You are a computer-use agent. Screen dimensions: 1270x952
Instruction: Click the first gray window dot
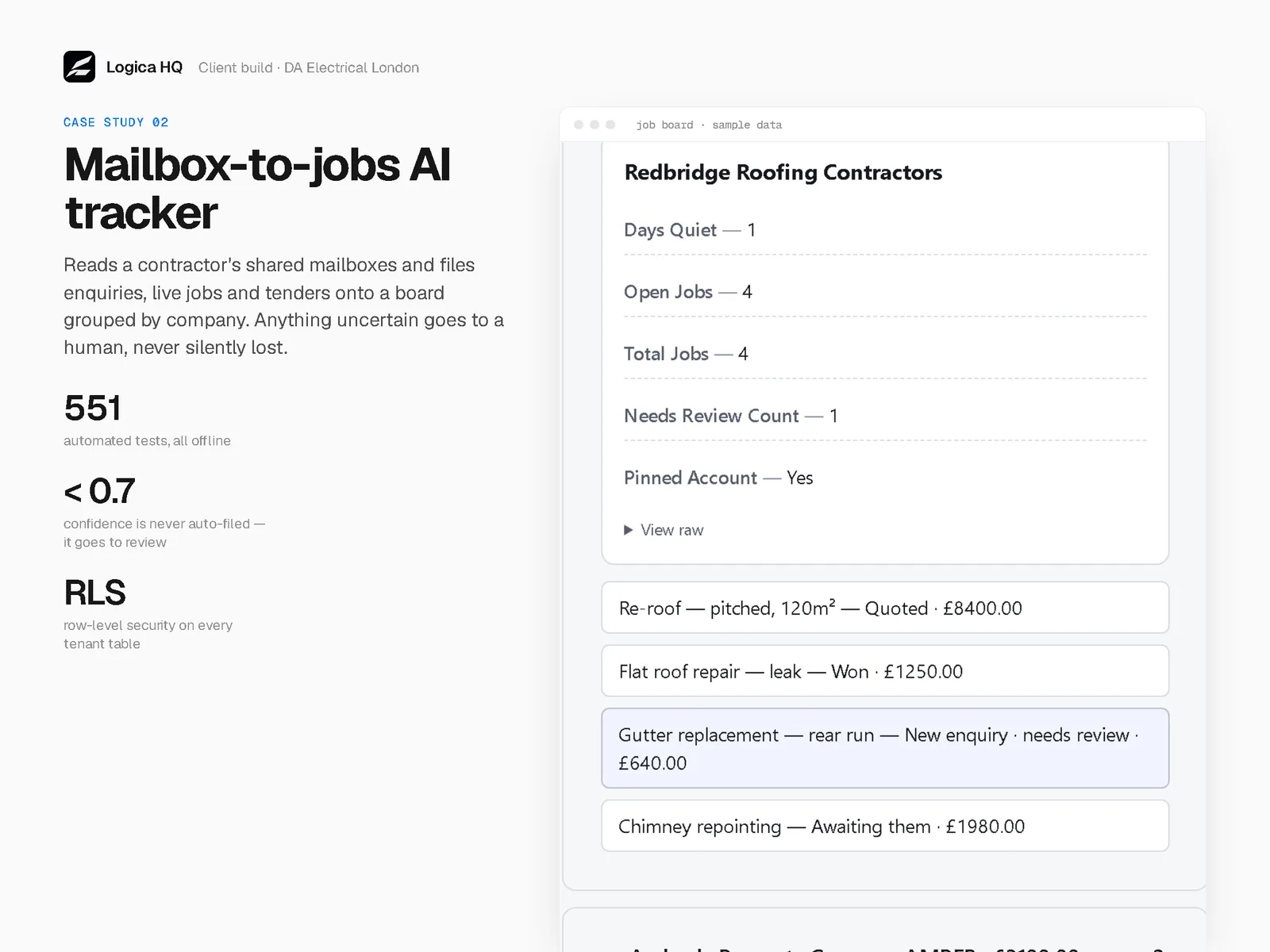[579, 125]
